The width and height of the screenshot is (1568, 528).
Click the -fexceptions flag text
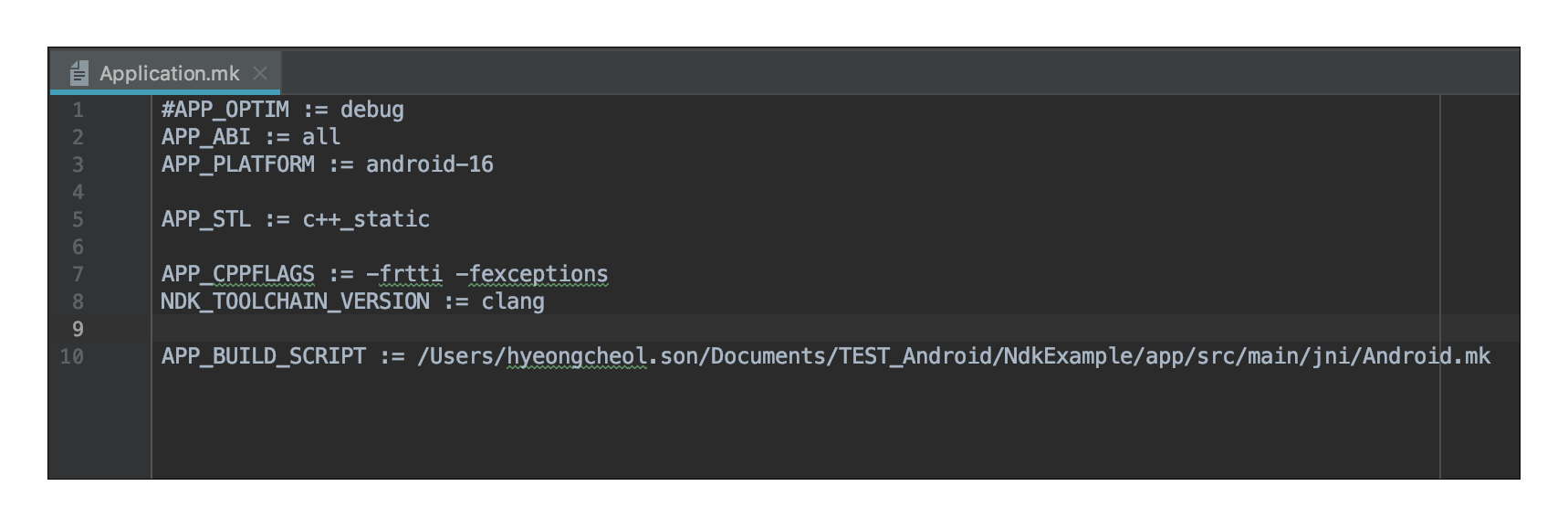tap(531, 274)
